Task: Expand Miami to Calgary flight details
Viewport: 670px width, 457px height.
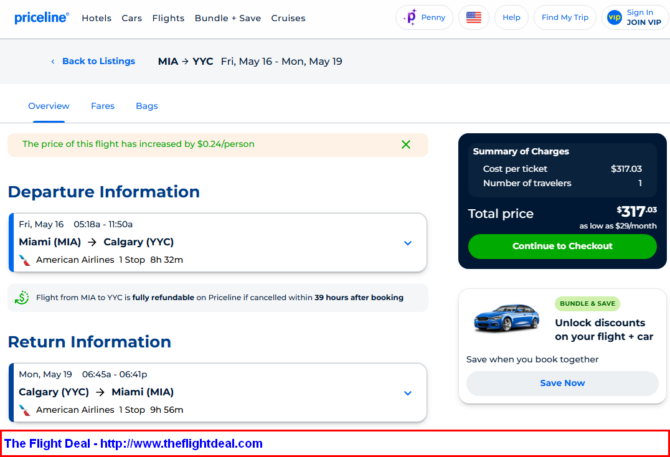Action: [408, 243]
